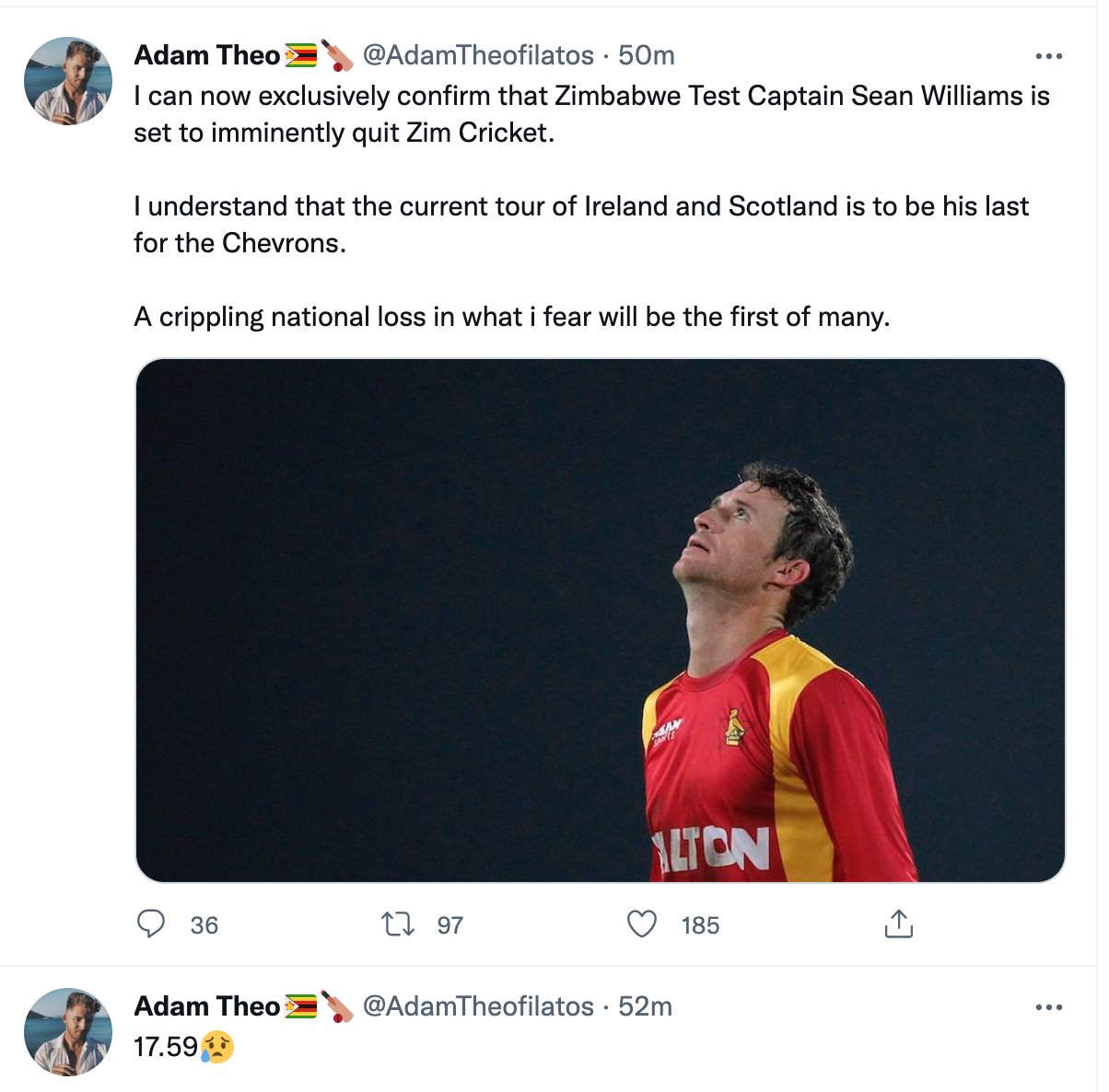Click the share icon below the photo
1109x1092 pixels.
click(x=898, y=923)
